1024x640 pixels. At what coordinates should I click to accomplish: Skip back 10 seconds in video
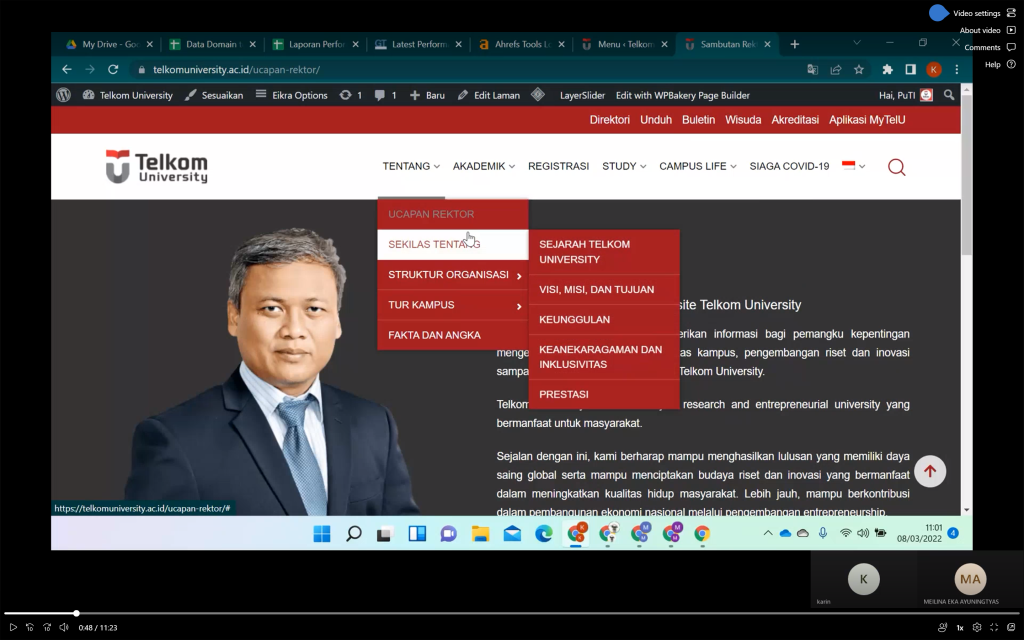click(x=29, y=627)
